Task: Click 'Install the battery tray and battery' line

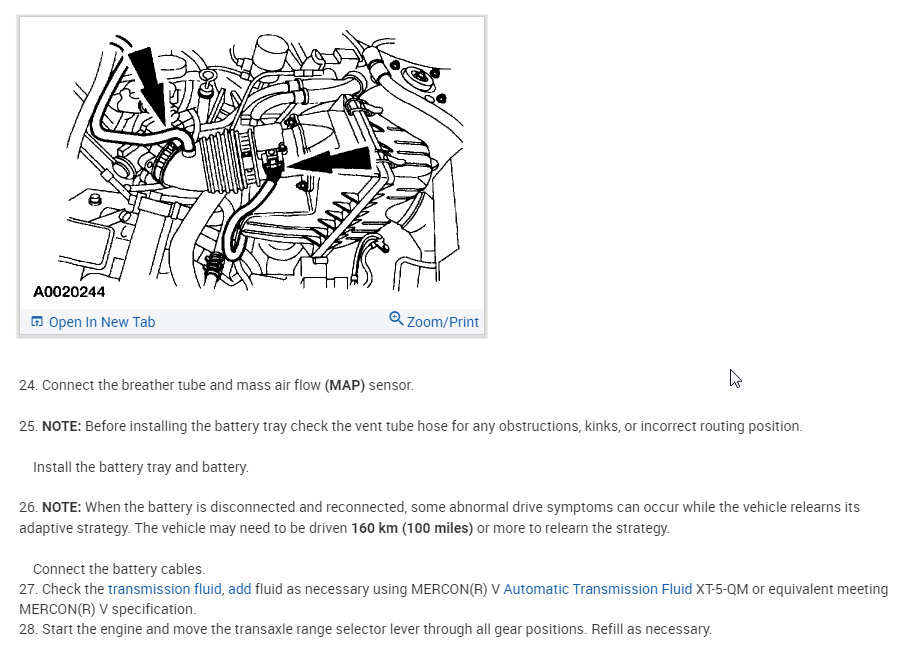Action: coord(141,467)
